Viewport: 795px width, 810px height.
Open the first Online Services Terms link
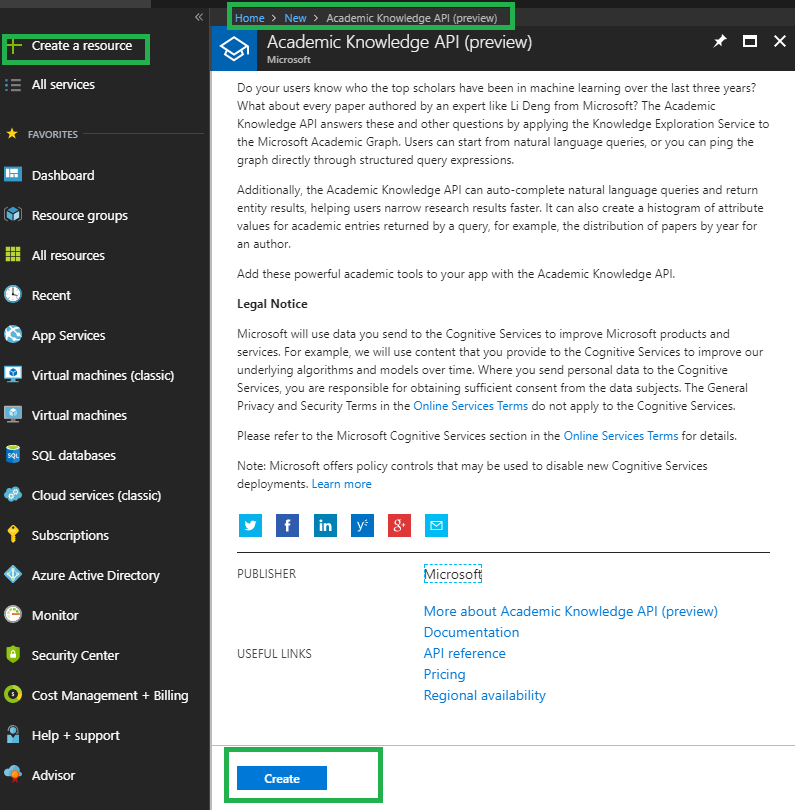[471, 406]
